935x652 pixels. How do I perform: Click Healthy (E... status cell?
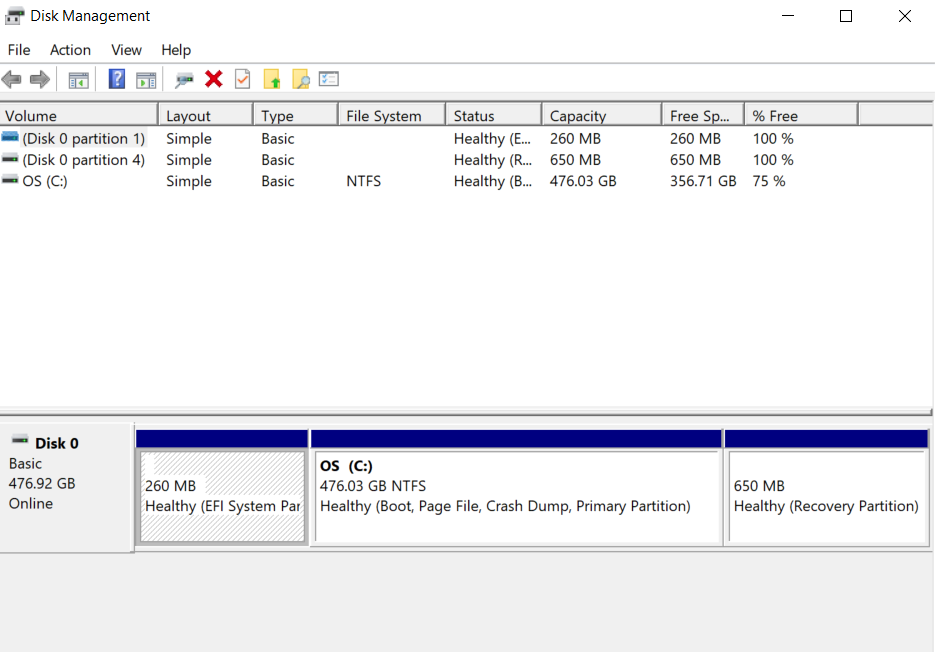pyautogui.click(x=492, y=138)
